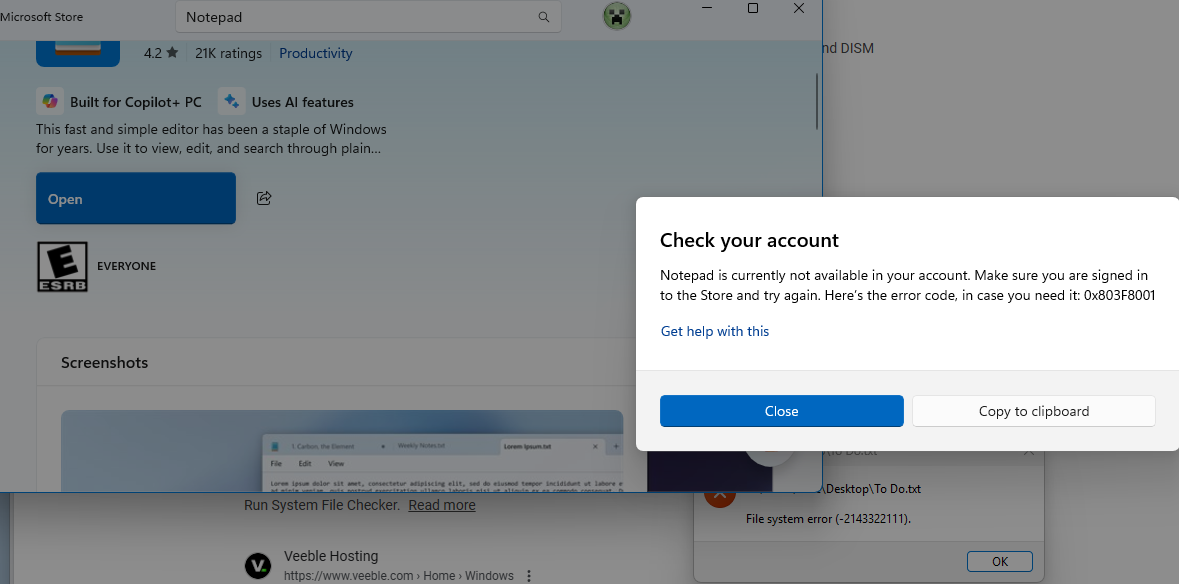Minimize the Microsoft Store window

[x=707, y=8]
